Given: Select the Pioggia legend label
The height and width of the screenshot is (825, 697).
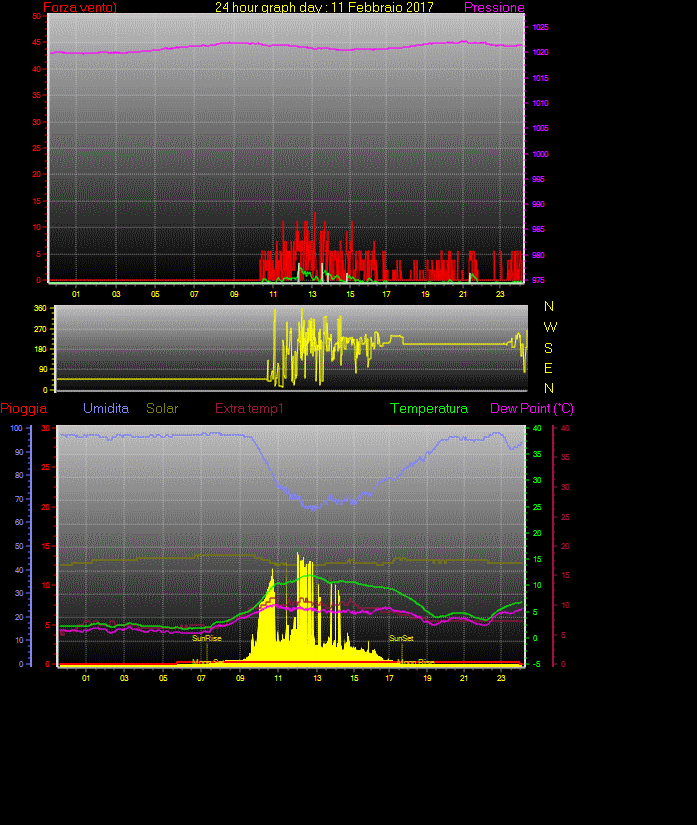Looking at the screenshot, I should click(x=24, y=409).
